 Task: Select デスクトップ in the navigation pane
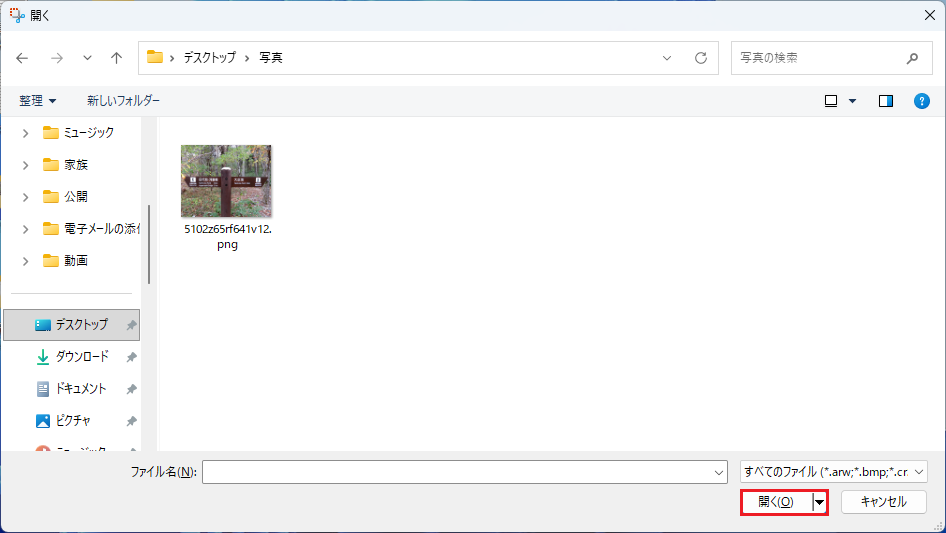pos(80,325)
